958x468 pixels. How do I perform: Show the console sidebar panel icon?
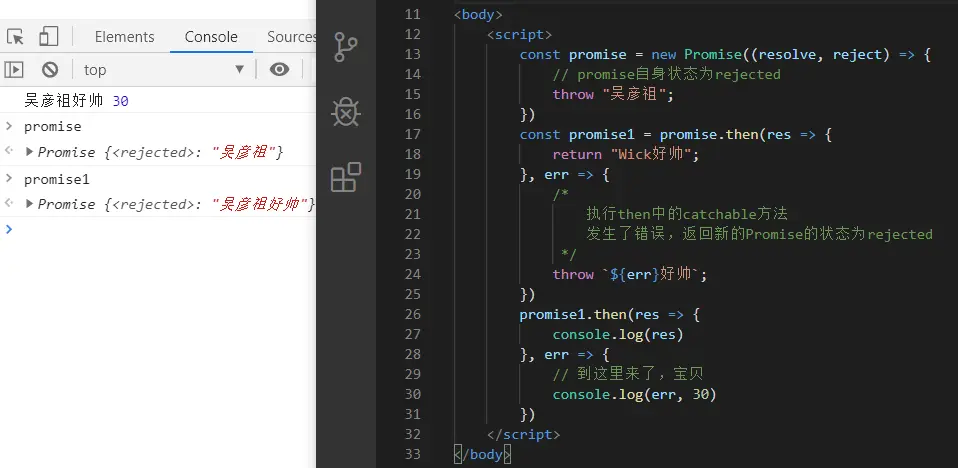pyautogui.click(x=14, y=70)
